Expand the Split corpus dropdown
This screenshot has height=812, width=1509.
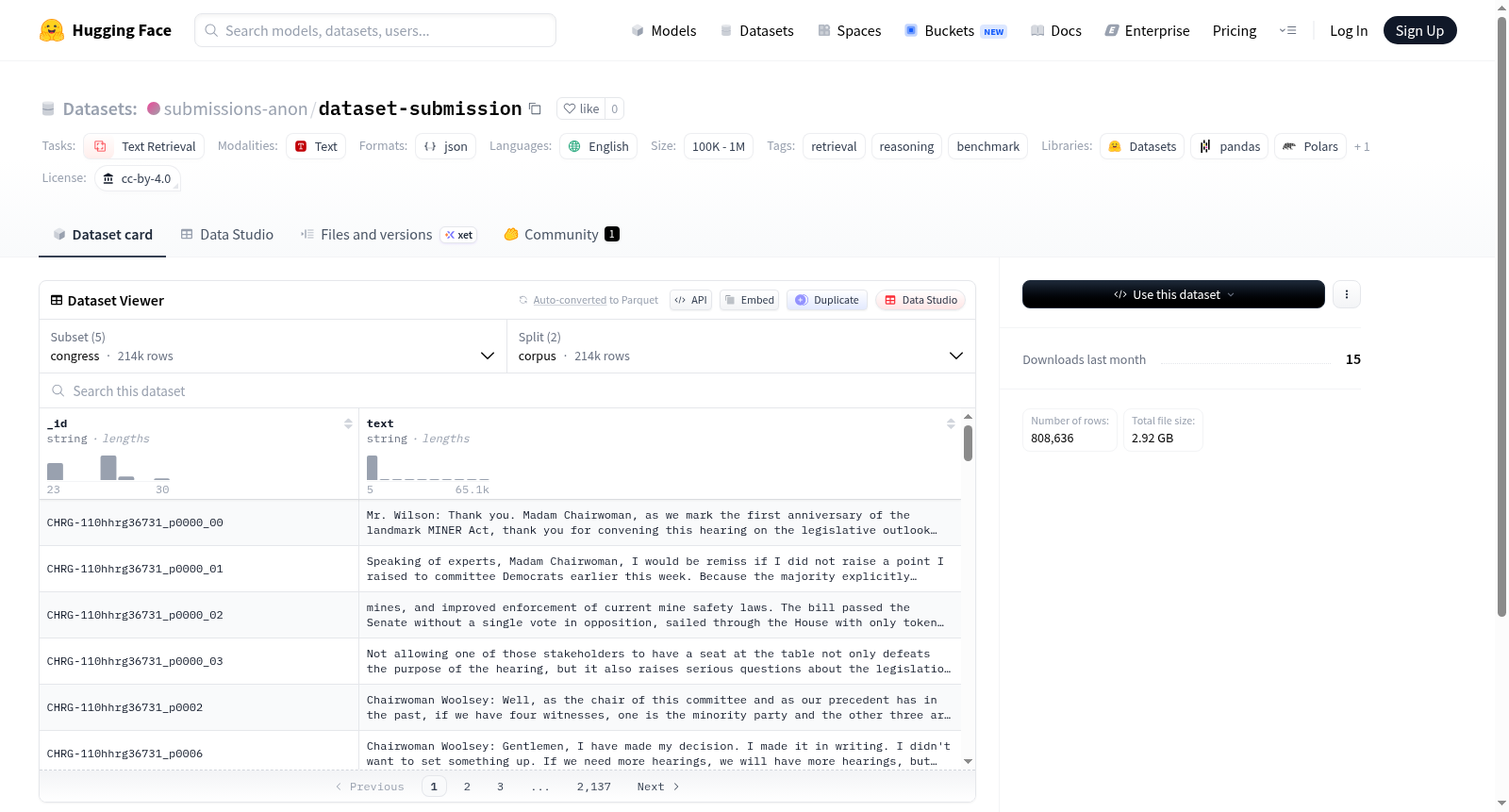[x=741, y=346]
